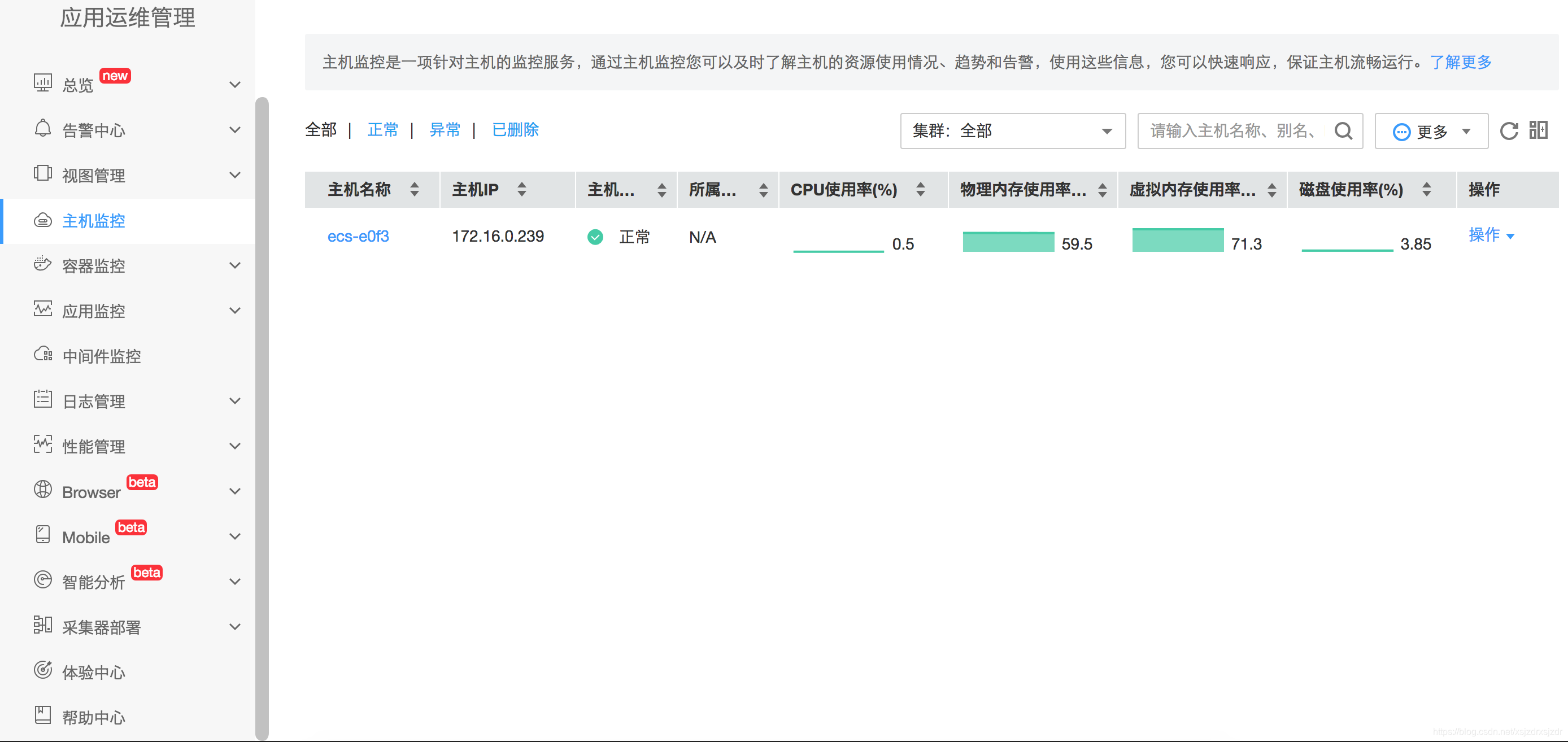This screenshot has width=1568, height=742.
Task: Click the 告警中心 bell icon
Action: pyautogui.click(x=42, y=128)
